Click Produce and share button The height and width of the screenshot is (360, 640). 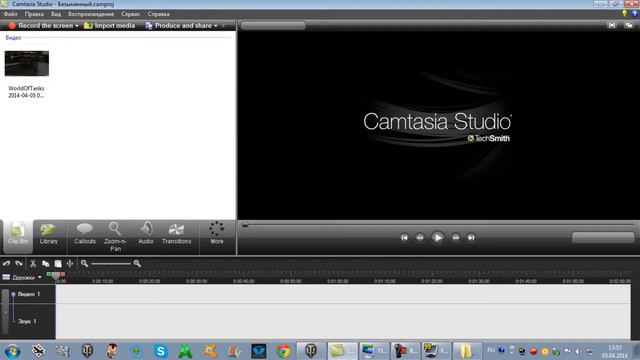coord(179,25)
